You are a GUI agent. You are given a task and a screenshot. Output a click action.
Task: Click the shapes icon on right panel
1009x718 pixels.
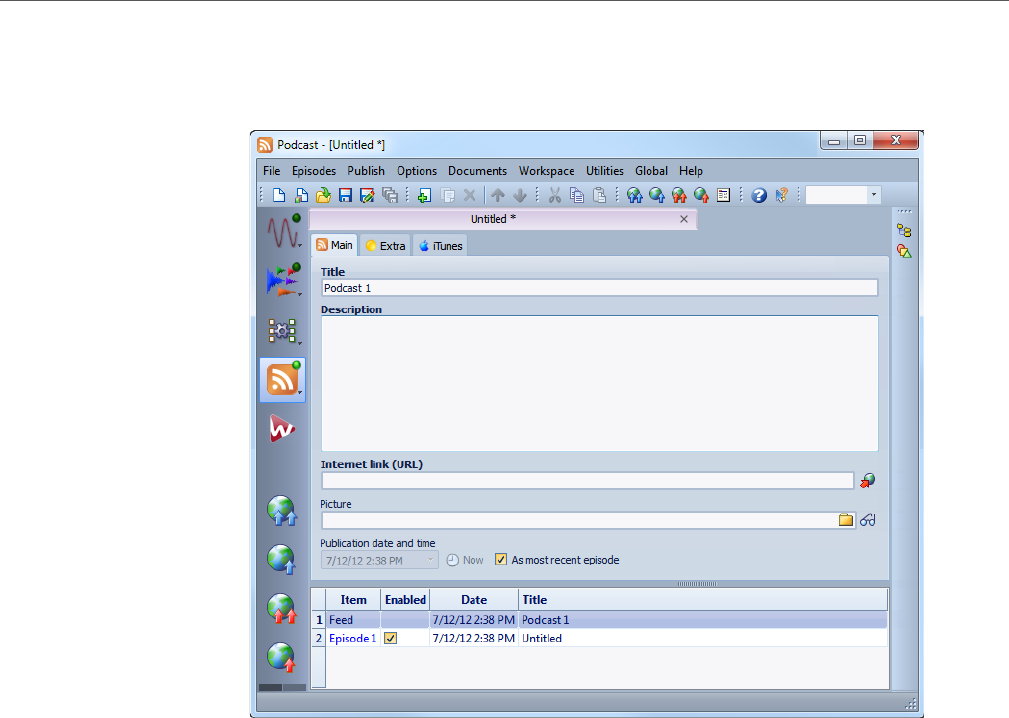point(904,251)
